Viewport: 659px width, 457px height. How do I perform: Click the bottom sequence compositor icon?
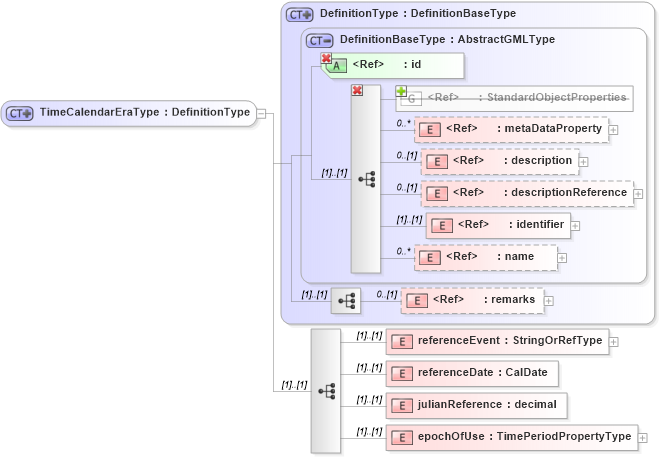tap(327, 391)
